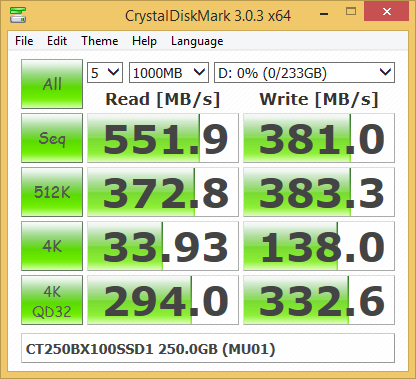The image size is (416, 379).
Task: Expand the test count dropdown showing 5
Action: (x=105, y=72)
